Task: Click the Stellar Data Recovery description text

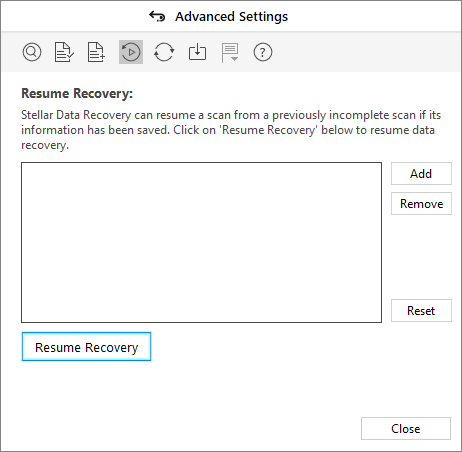Action: tap(231, 130)
